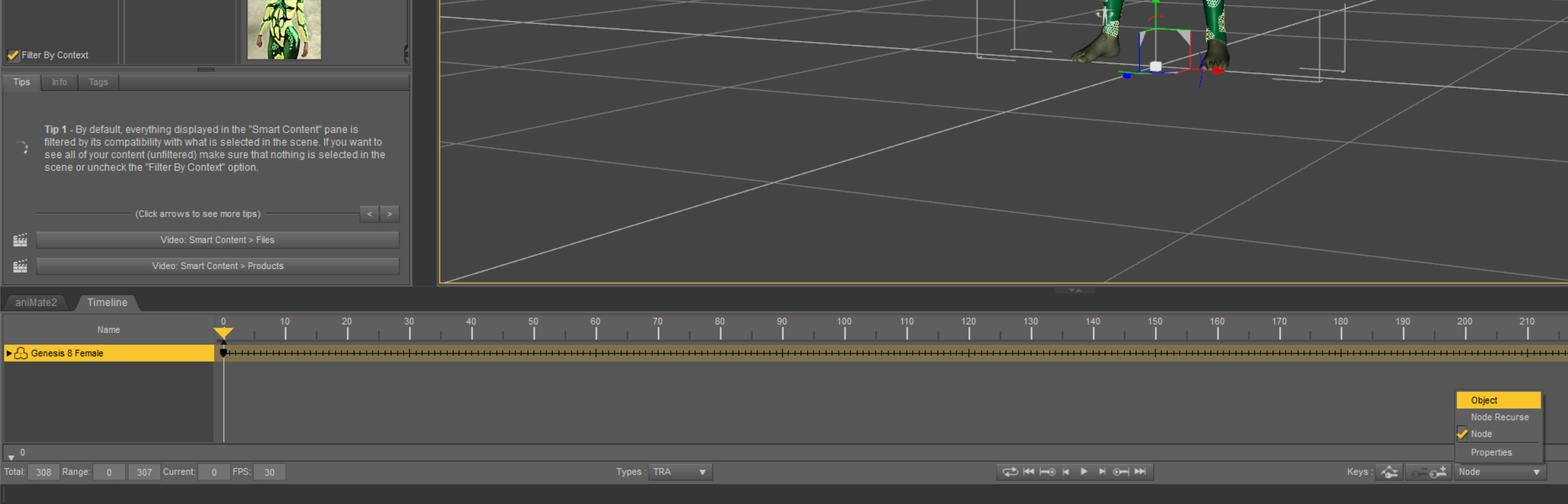1568x504 pixels.
Task: Toggle loop playback icon
Action: coord(1009,472)
